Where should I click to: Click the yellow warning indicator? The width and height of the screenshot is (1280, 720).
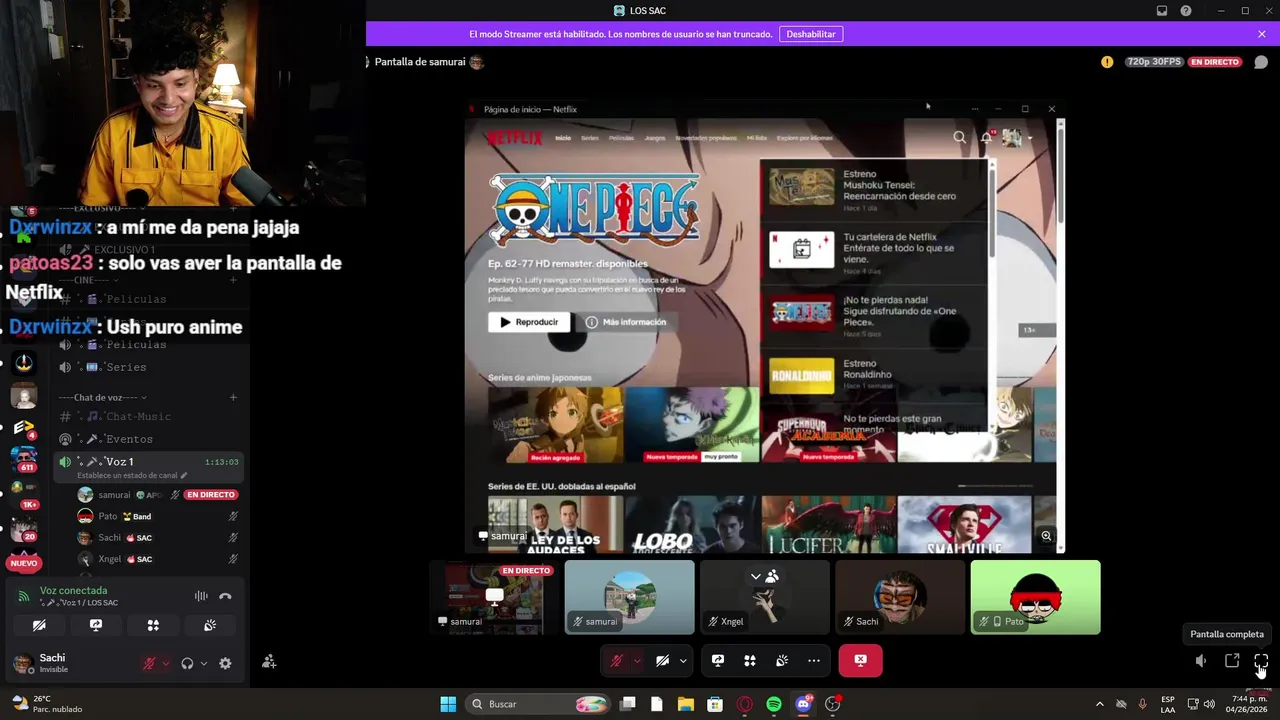(1107, 62)
